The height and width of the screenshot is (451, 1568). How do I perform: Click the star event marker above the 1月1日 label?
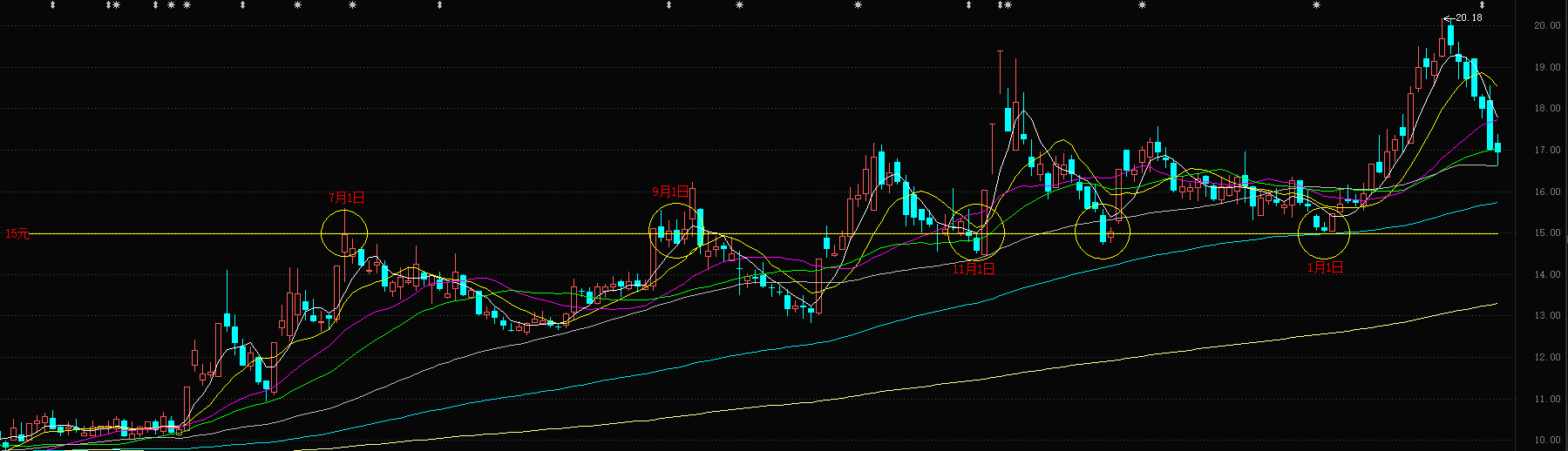tap(1316, 5)
